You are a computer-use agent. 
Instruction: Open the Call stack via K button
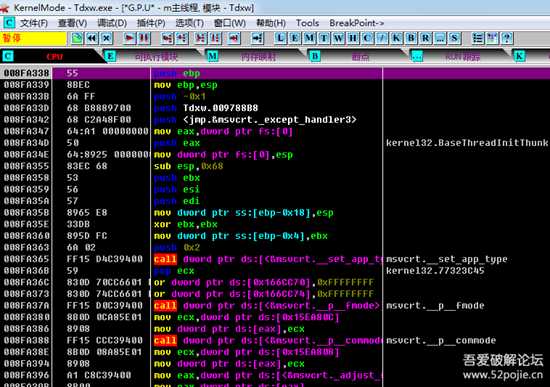(x=396, y=38)
